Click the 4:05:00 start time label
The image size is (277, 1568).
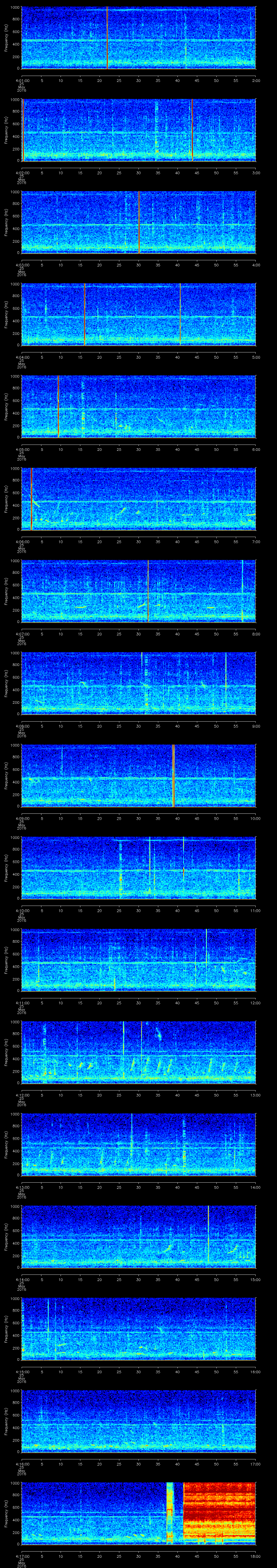pos(22,449)
